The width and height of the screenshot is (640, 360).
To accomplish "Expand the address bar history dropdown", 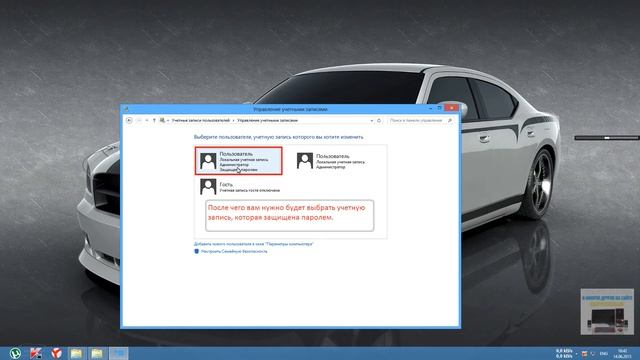I will [371, 120].
